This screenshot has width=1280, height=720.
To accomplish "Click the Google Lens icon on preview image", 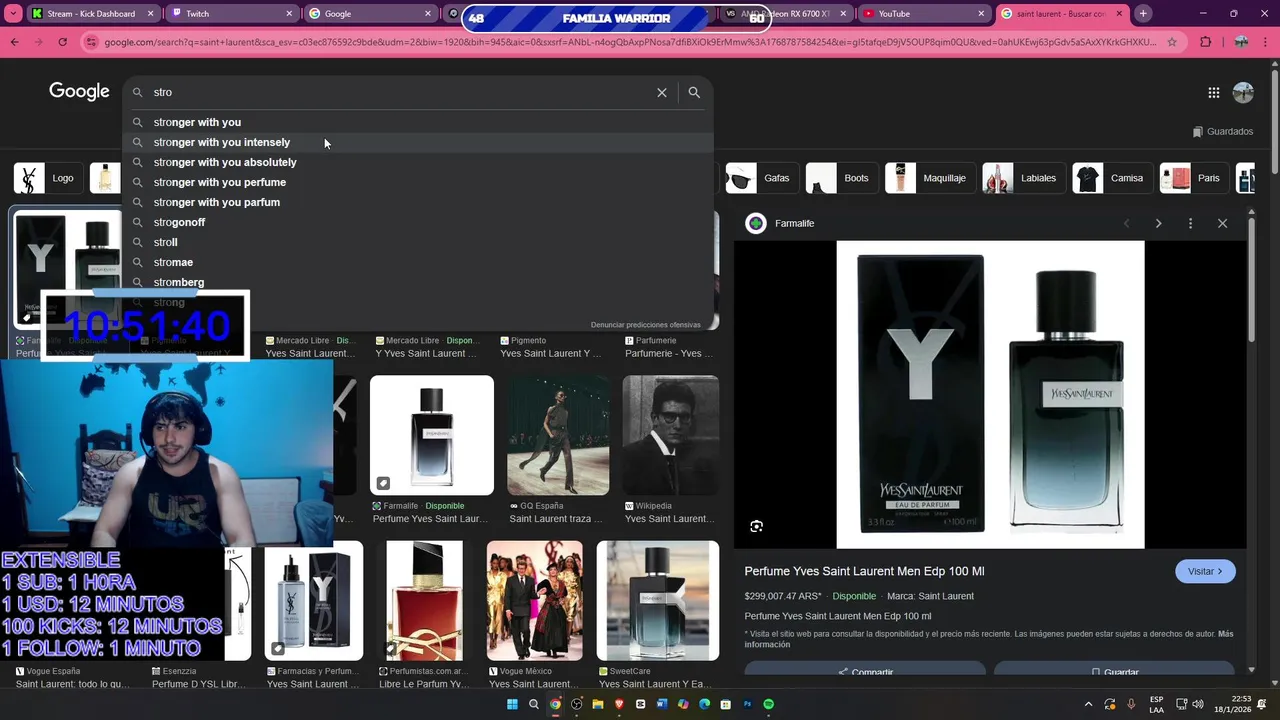I will coord(757,526).
